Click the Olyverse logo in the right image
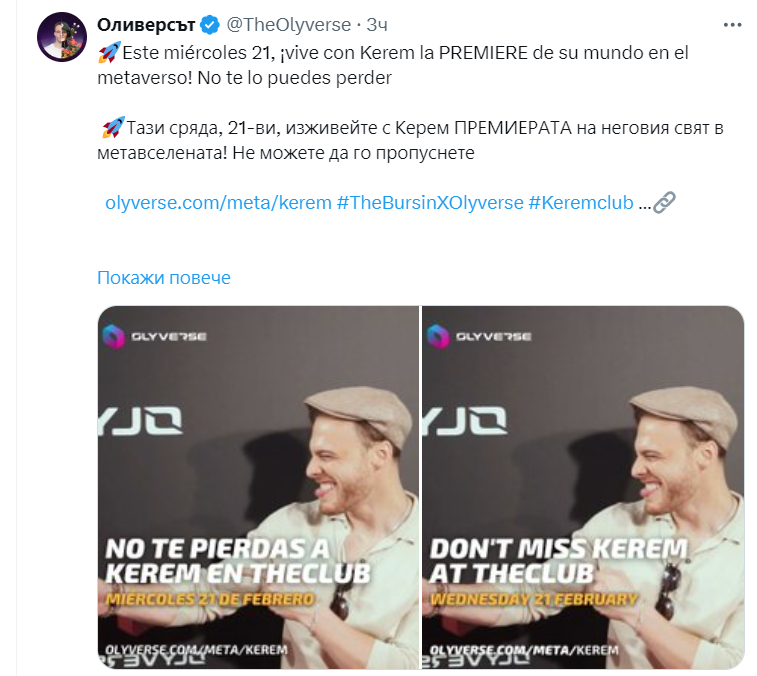 pyautogui.click(x=479, y=336)
